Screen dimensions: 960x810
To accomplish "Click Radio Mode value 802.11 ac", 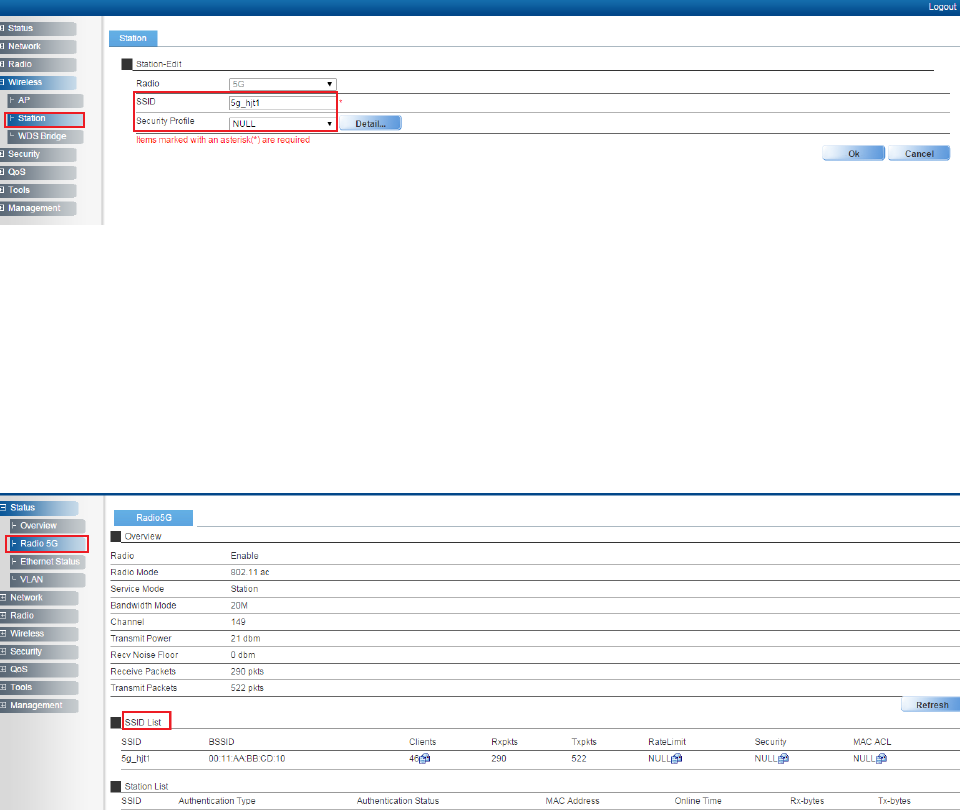I will pyautogui.click(x=250, y=572).
